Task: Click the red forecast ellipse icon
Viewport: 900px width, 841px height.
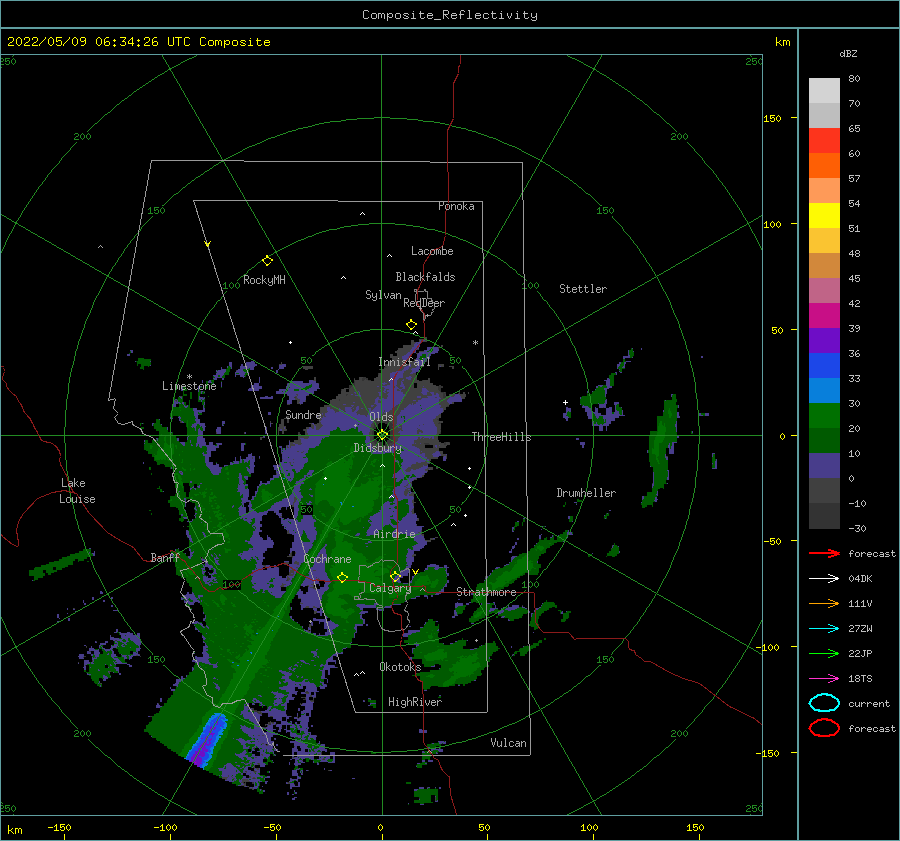Action: [x=824, y=728]
